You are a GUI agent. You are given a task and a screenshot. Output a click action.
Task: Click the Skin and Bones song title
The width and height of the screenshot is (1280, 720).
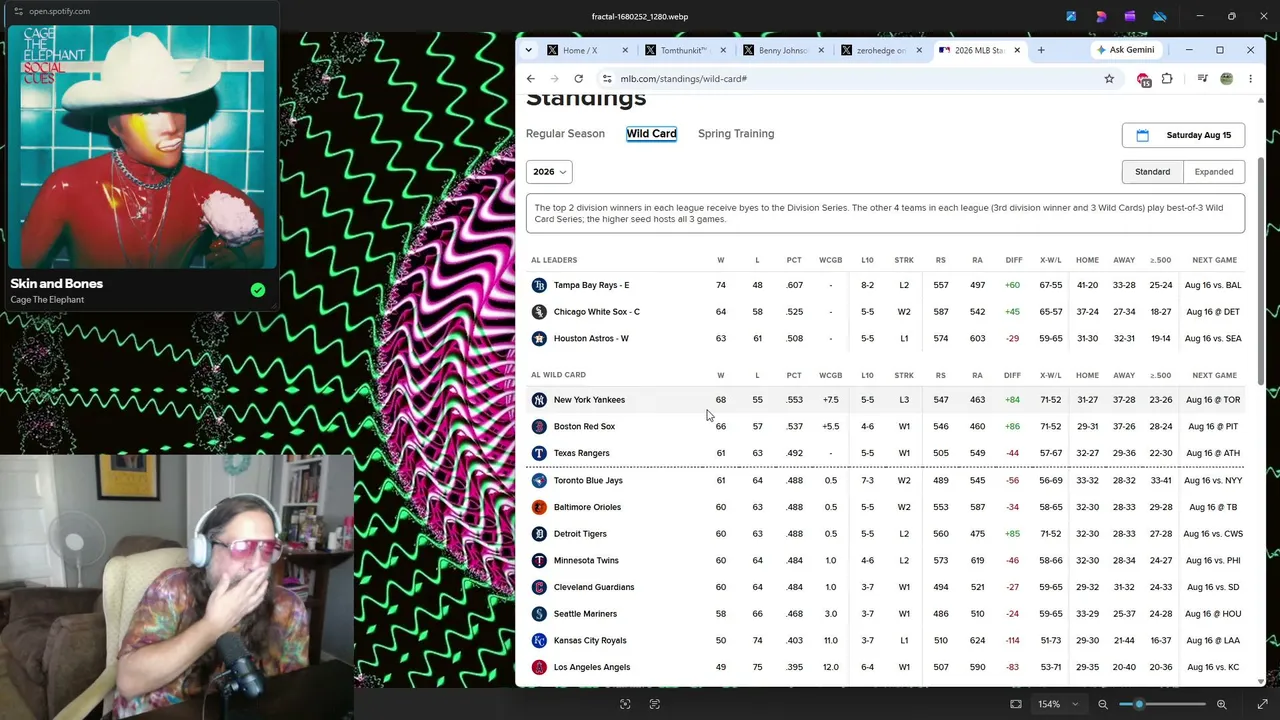tap(57, 284)
